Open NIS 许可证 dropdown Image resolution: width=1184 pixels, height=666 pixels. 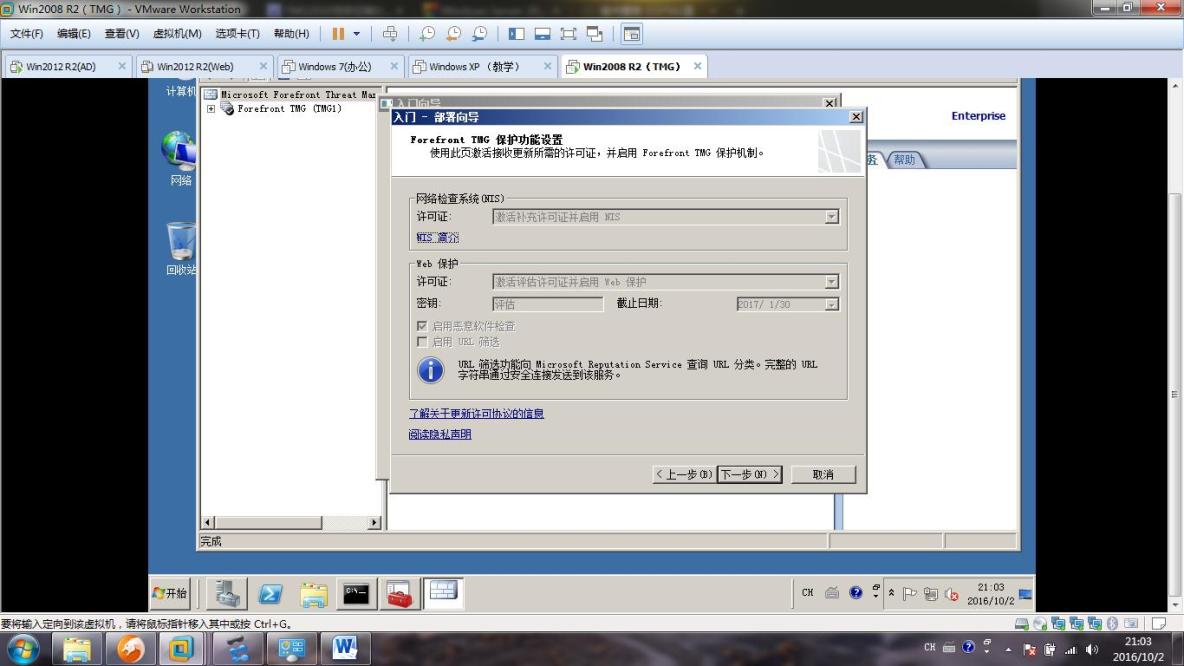(831, 217)
